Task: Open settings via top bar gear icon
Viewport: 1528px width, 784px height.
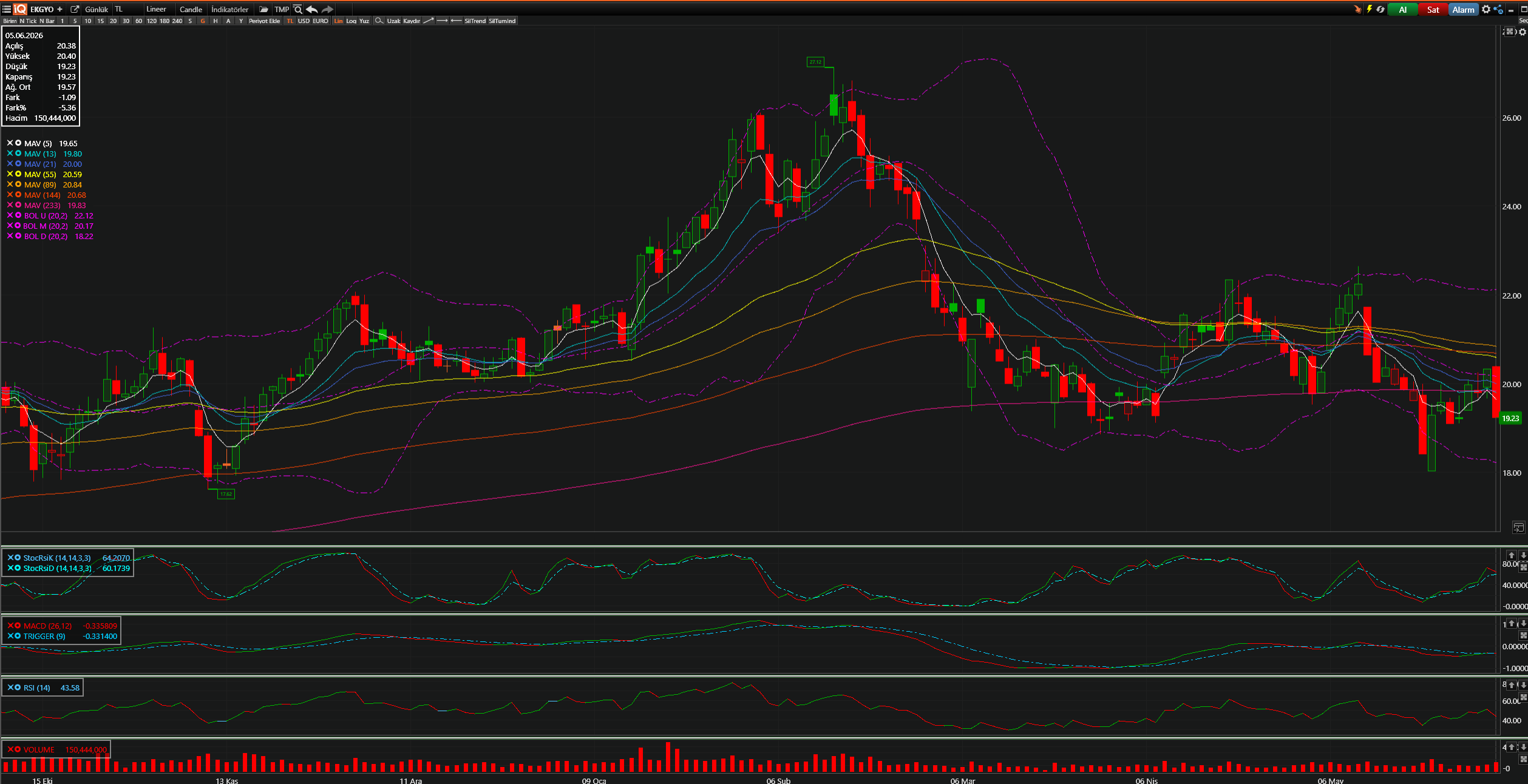Action: pos(1486,9)
